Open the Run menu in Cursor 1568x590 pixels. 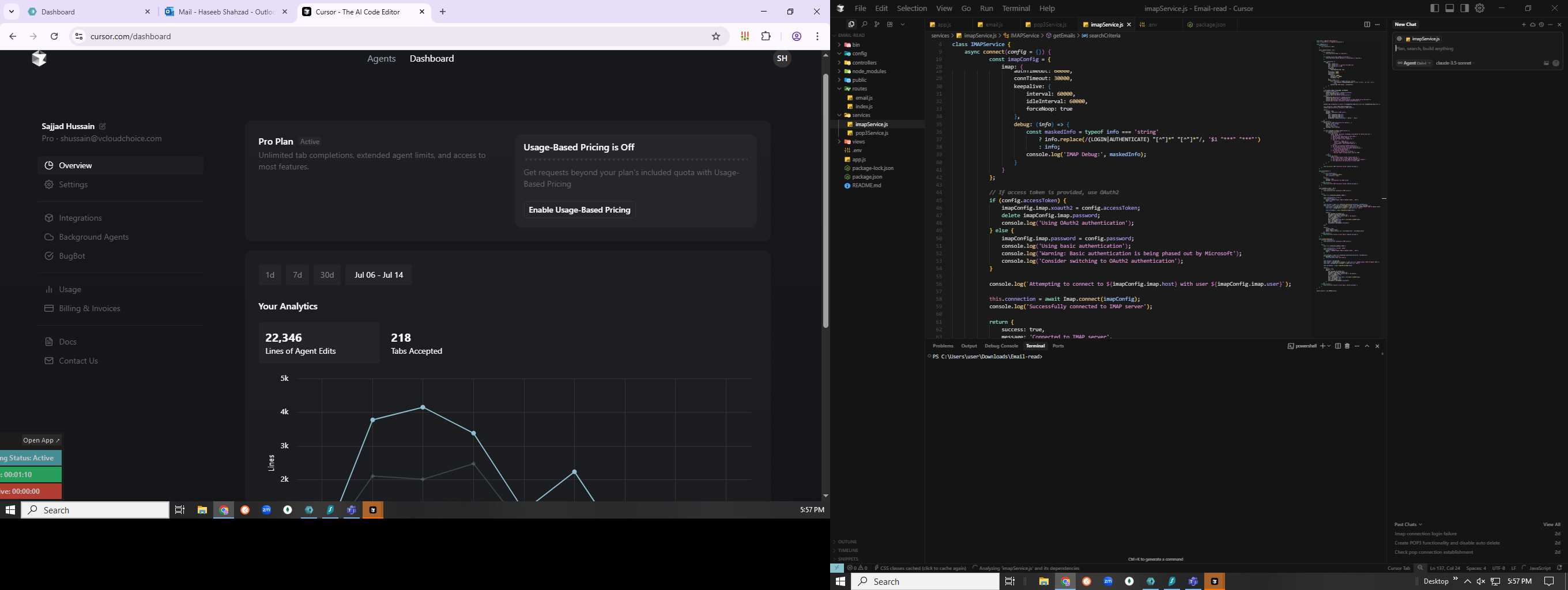coord(987,8)
